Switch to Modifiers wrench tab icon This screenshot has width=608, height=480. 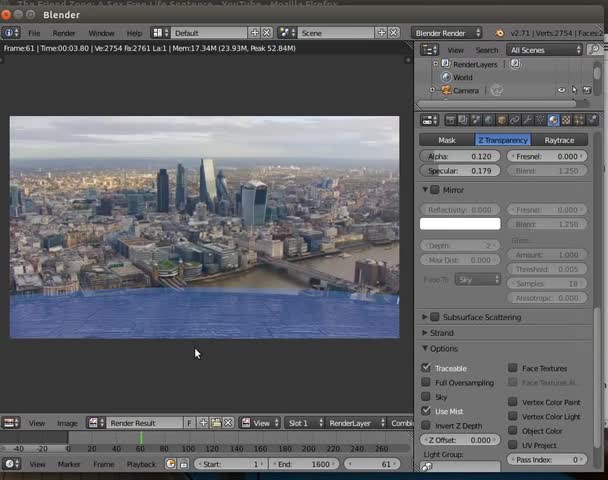pyautogui.click(x=527, y=120)
